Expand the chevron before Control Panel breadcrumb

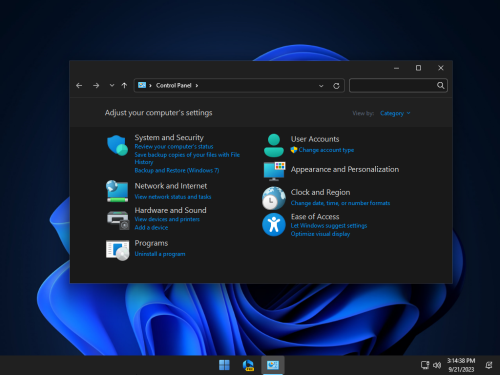150,86
